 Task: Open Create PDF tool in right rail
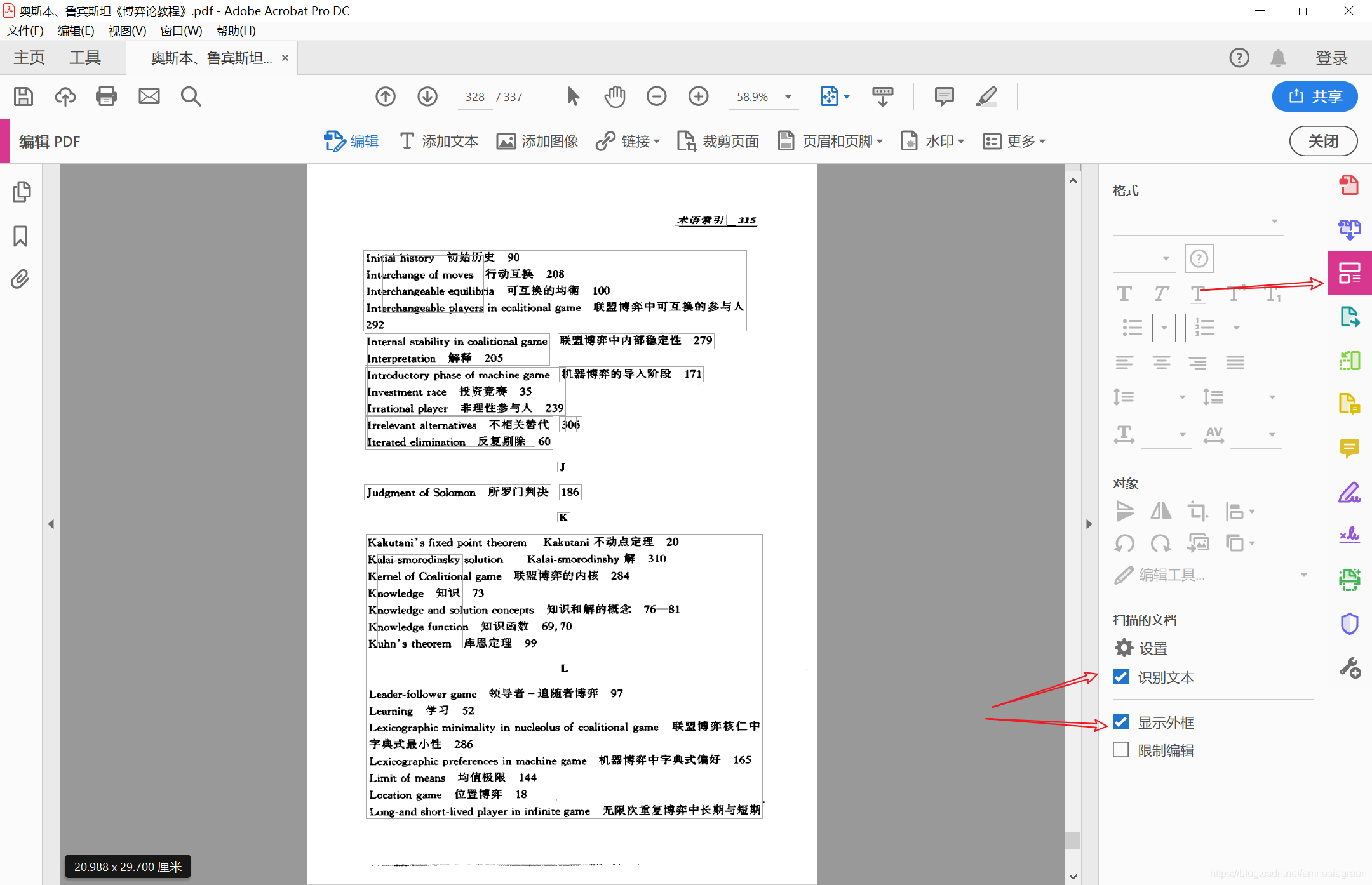(1349, 185)
